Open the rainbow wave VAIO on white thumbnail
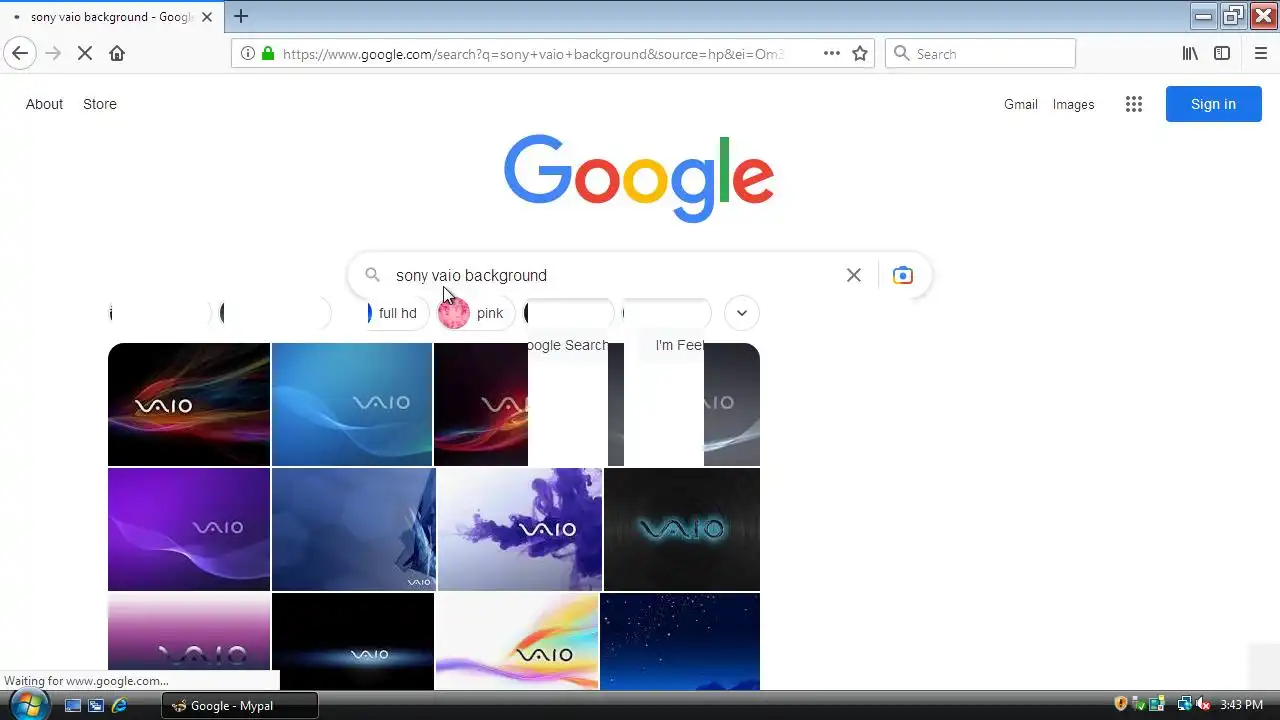 pos(517,641)
